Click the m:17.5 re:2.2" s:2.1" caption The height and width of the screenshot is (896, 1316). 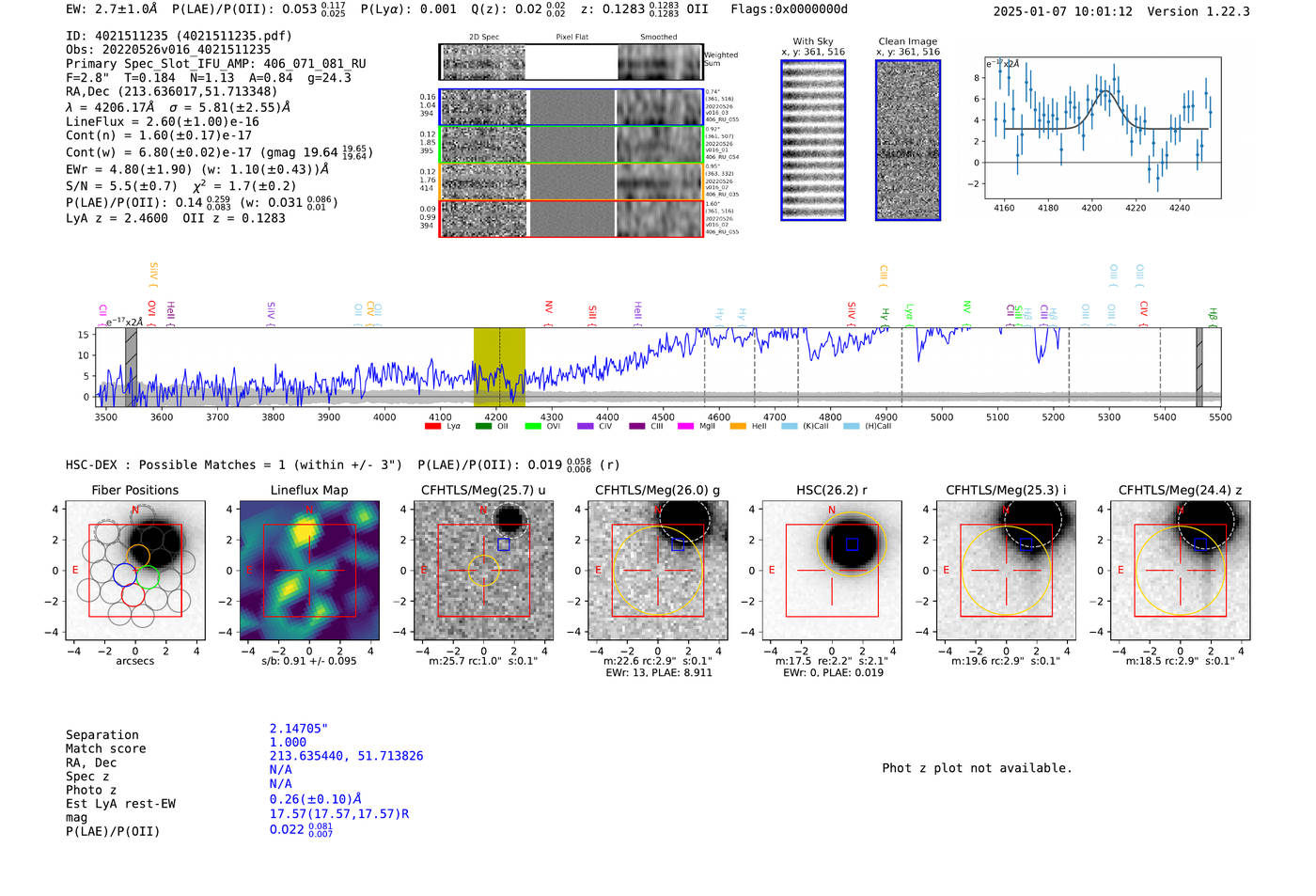[832, 661]
